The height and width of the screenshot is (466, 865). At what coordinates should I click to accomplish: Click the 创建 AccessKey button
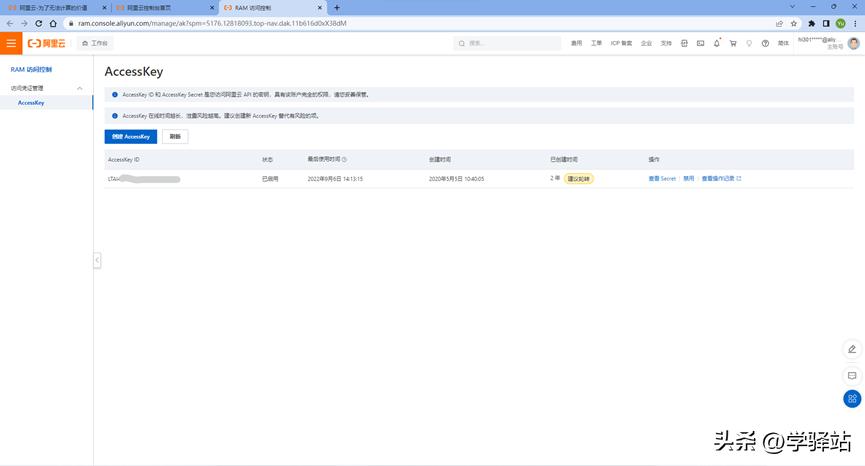(x=130, y=136)
